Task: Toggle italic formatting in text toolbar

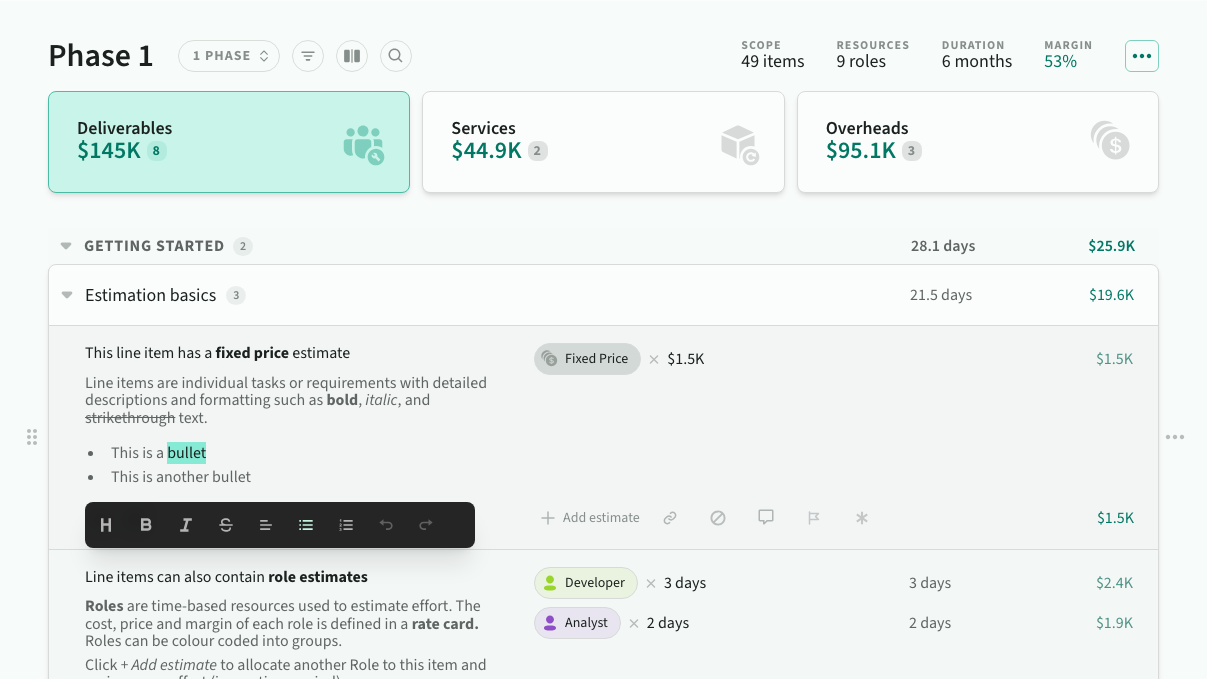Action: tap(186, 525)
